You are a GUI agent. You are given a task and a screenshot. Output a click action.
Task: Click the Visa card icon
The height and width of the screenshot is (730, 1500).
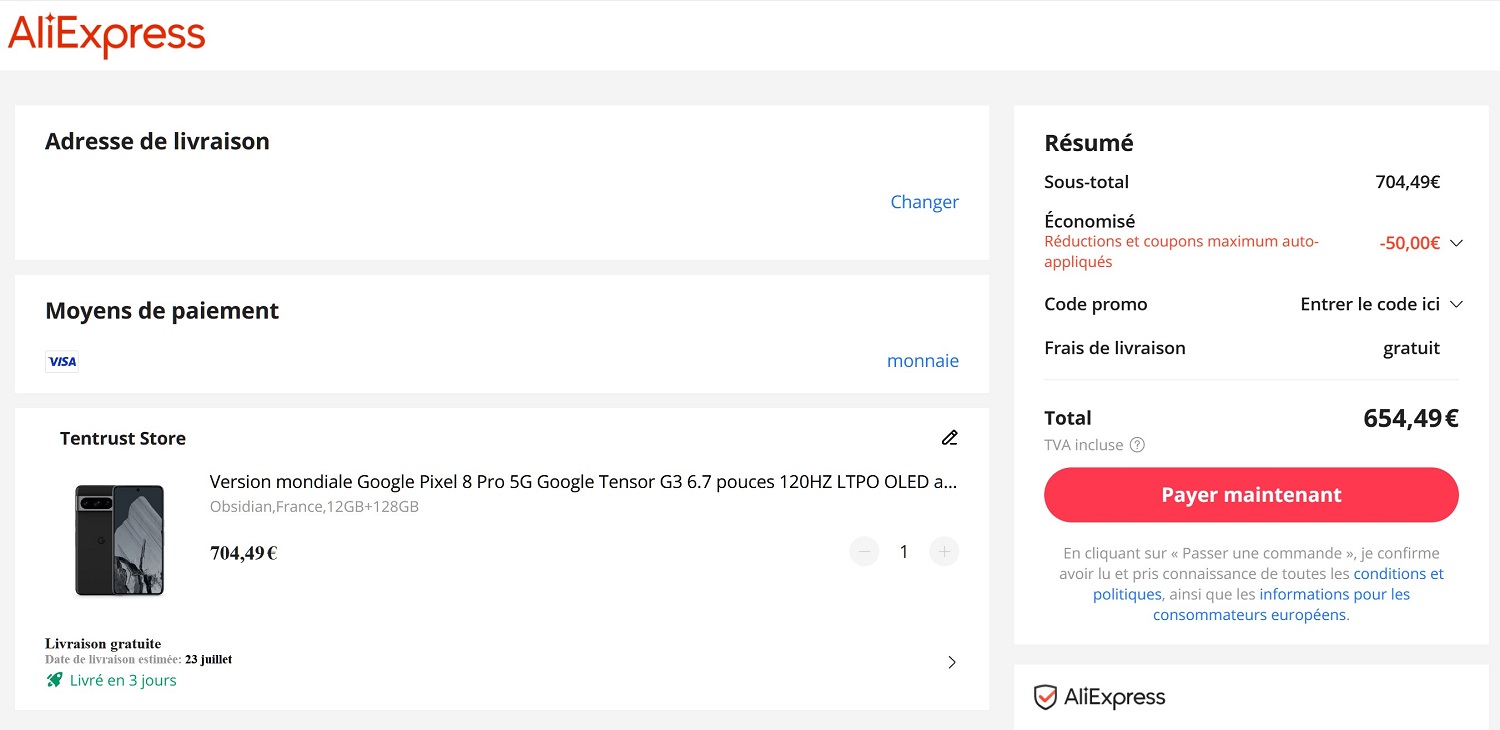point(62,362)
